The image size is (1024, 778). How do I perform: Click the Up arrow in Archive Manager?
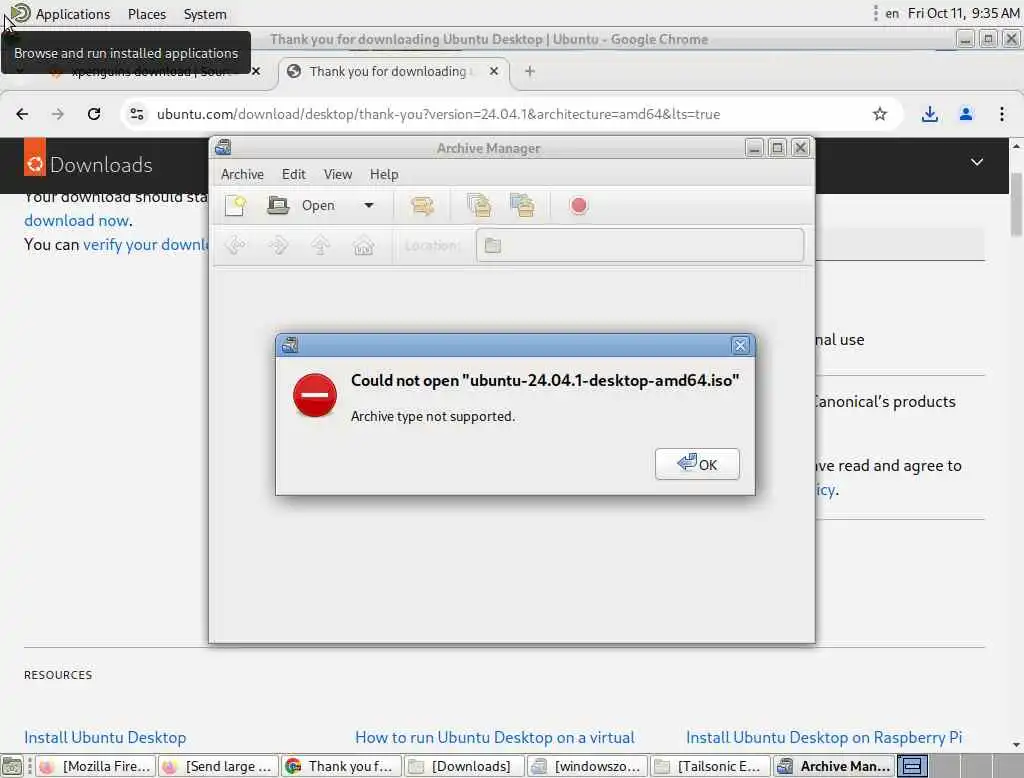point(320,246)
